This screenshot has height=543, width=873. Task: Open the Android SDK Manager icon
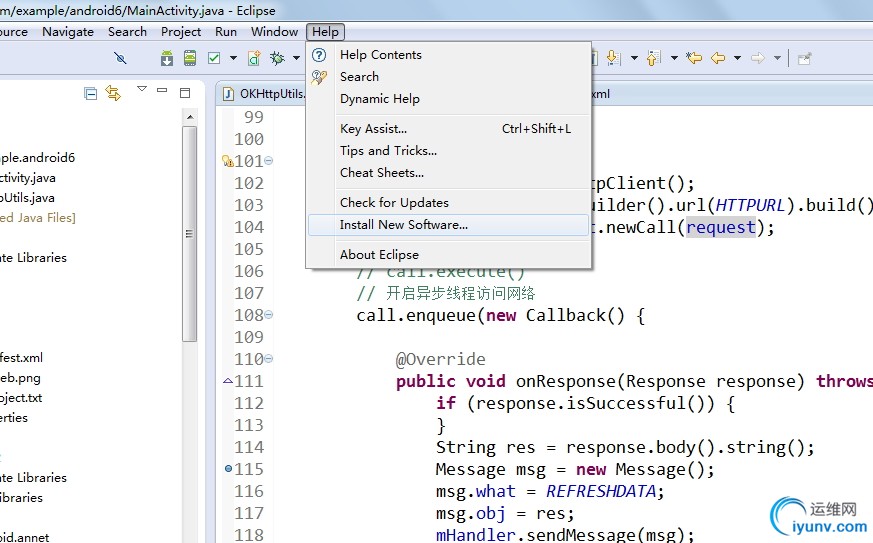(x=167, y=58)
